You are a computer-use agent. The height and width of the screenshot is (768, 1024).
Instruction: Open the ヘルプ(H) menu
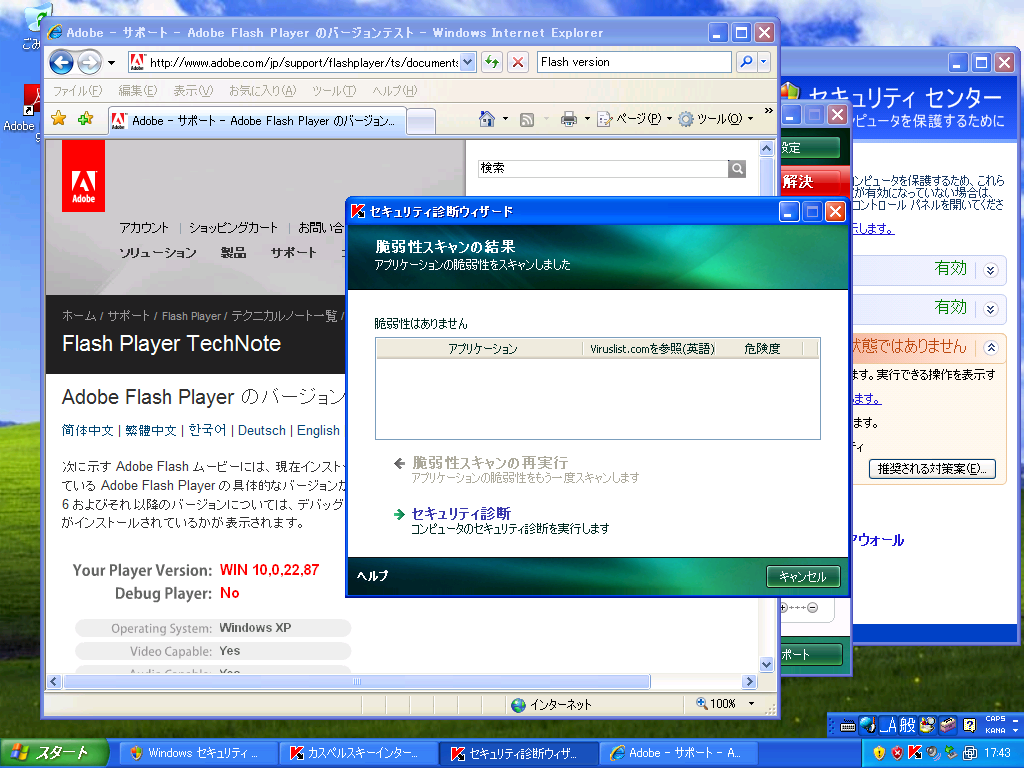[x=394, y=91]
